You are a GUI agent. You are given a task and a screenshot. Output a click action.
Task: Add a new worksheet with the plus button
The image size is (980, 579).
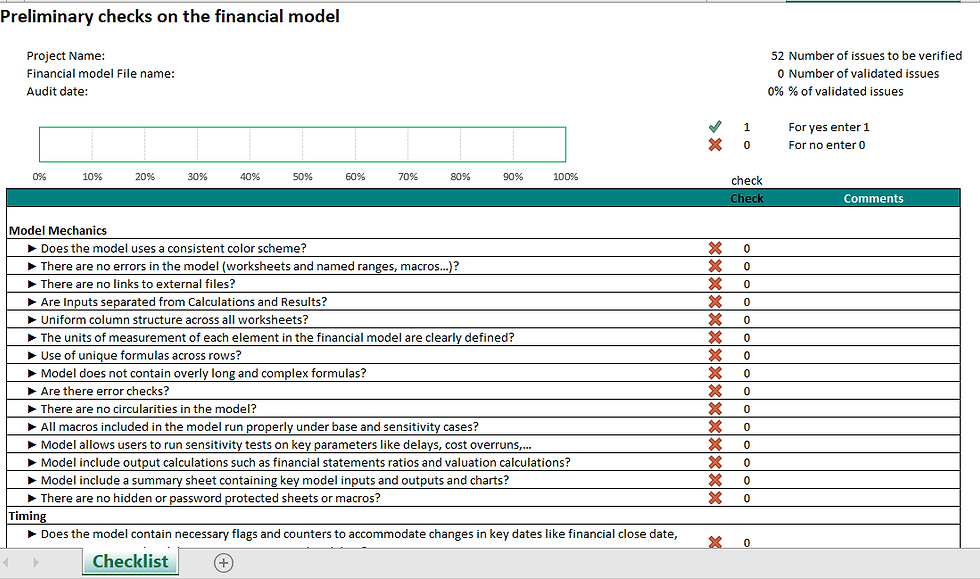coord(223,563)
